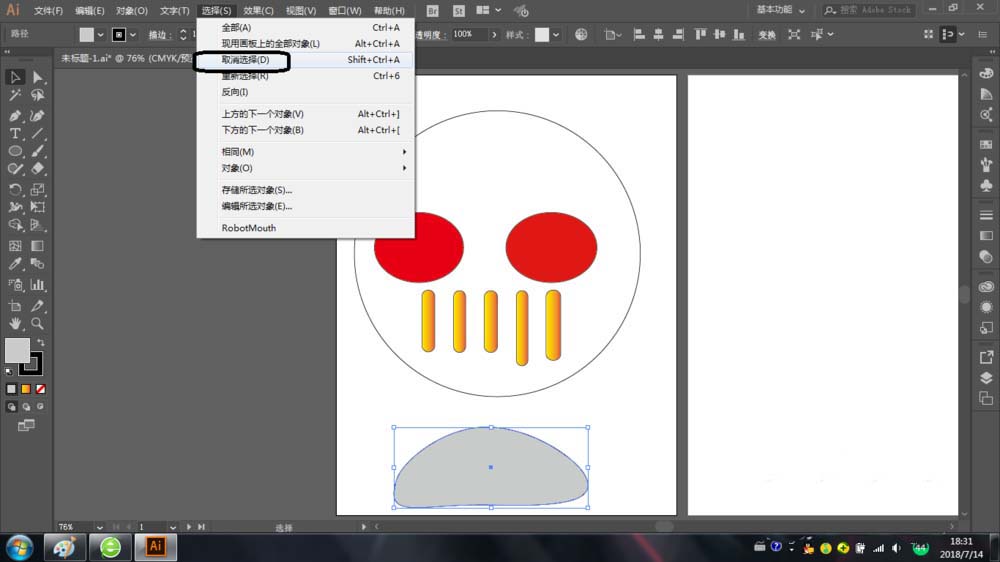The height and width of the screenshot is (562, 1000).
Task: Choose 取消选择(D) from the menu
Action: coord(246,60)
